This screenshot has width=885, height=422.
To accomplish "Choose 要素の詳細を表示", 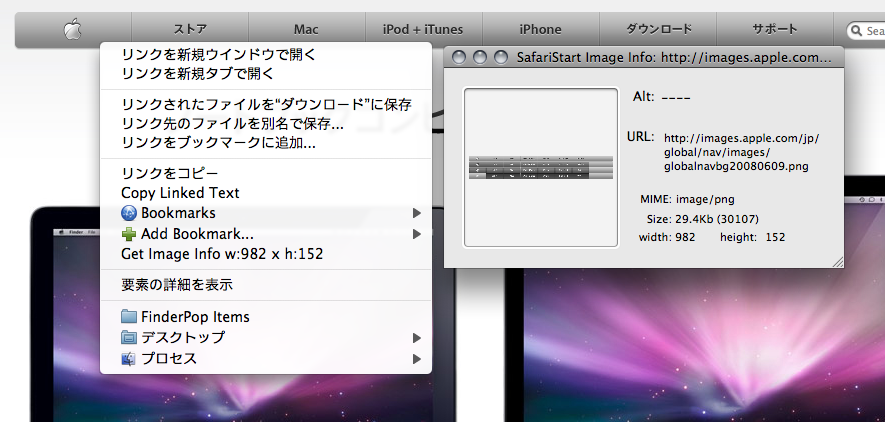I will [265, 285].
